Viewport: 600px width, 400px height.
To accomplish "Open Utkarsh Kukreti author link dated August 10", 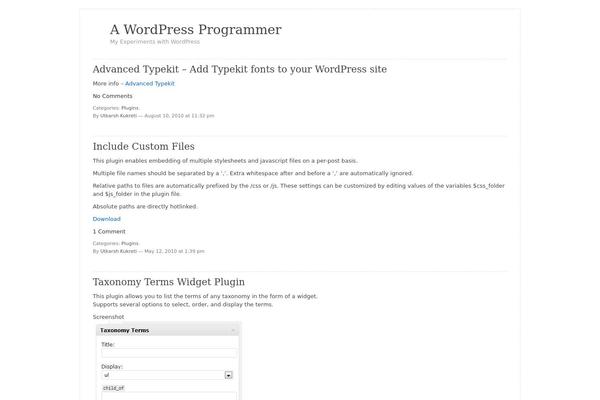I will pyautogui.click(x=118, y=116).
